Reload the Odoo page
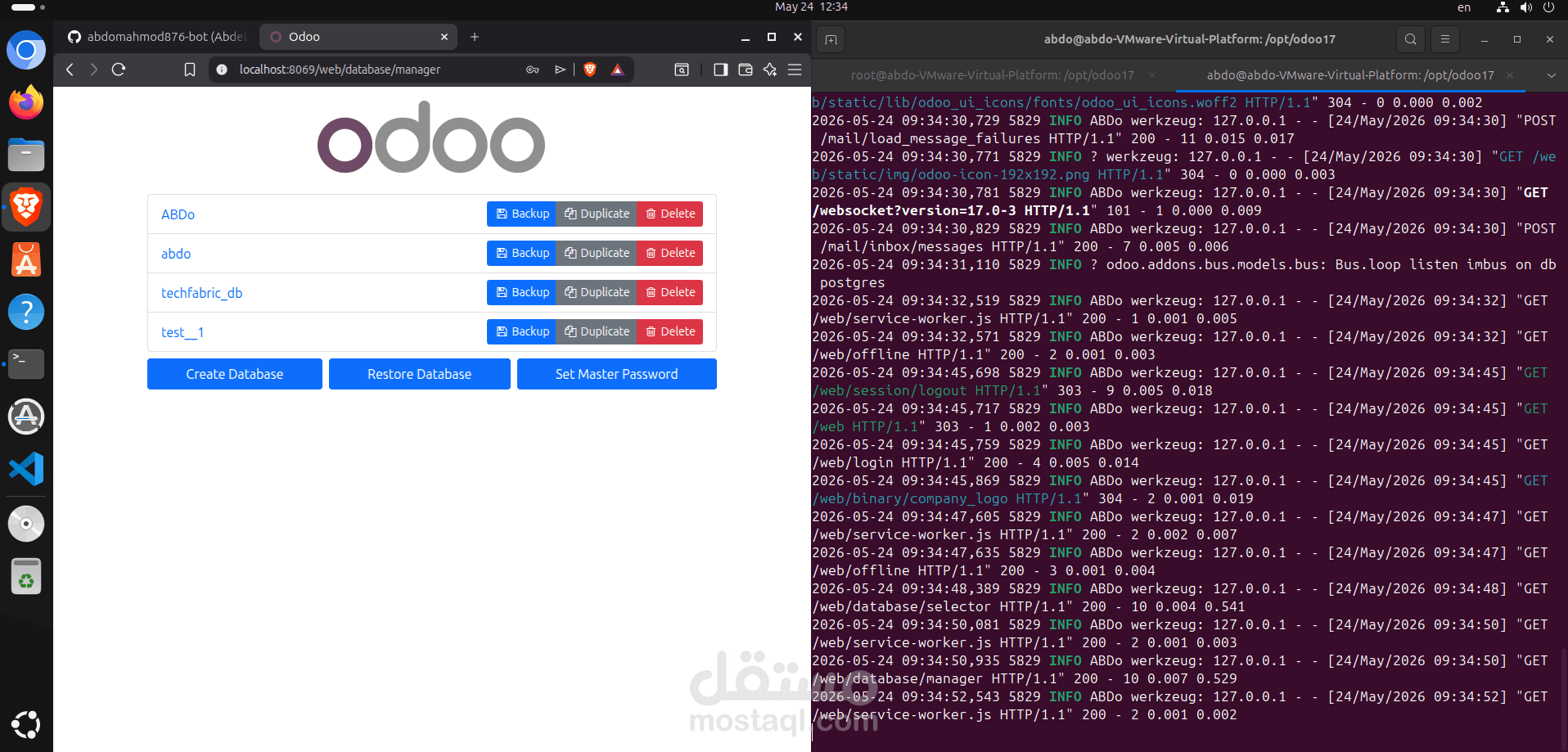The image size is (1568, 752). 119,70
